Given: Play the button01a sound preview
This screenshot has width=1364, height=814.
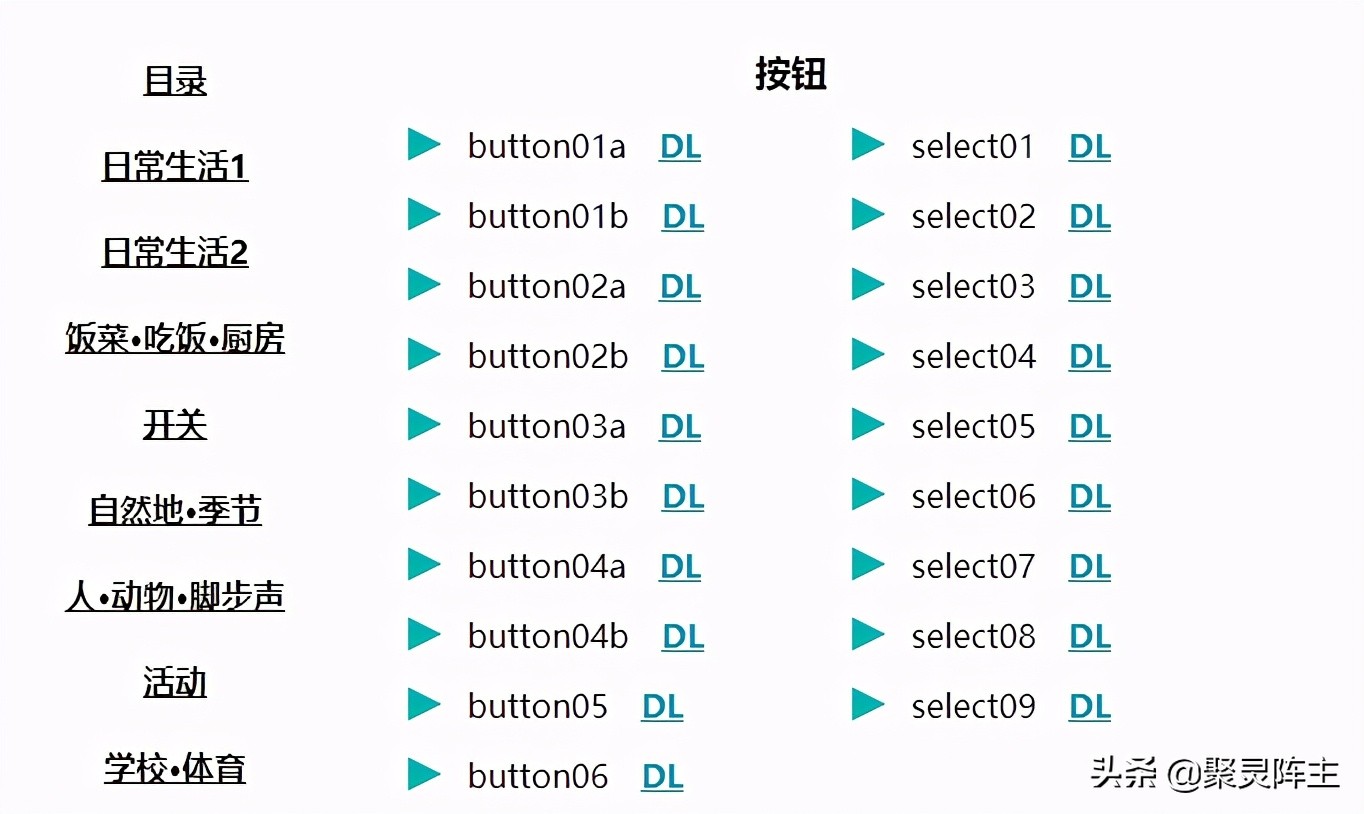Looking at the screenshot, I should (424, 145).
